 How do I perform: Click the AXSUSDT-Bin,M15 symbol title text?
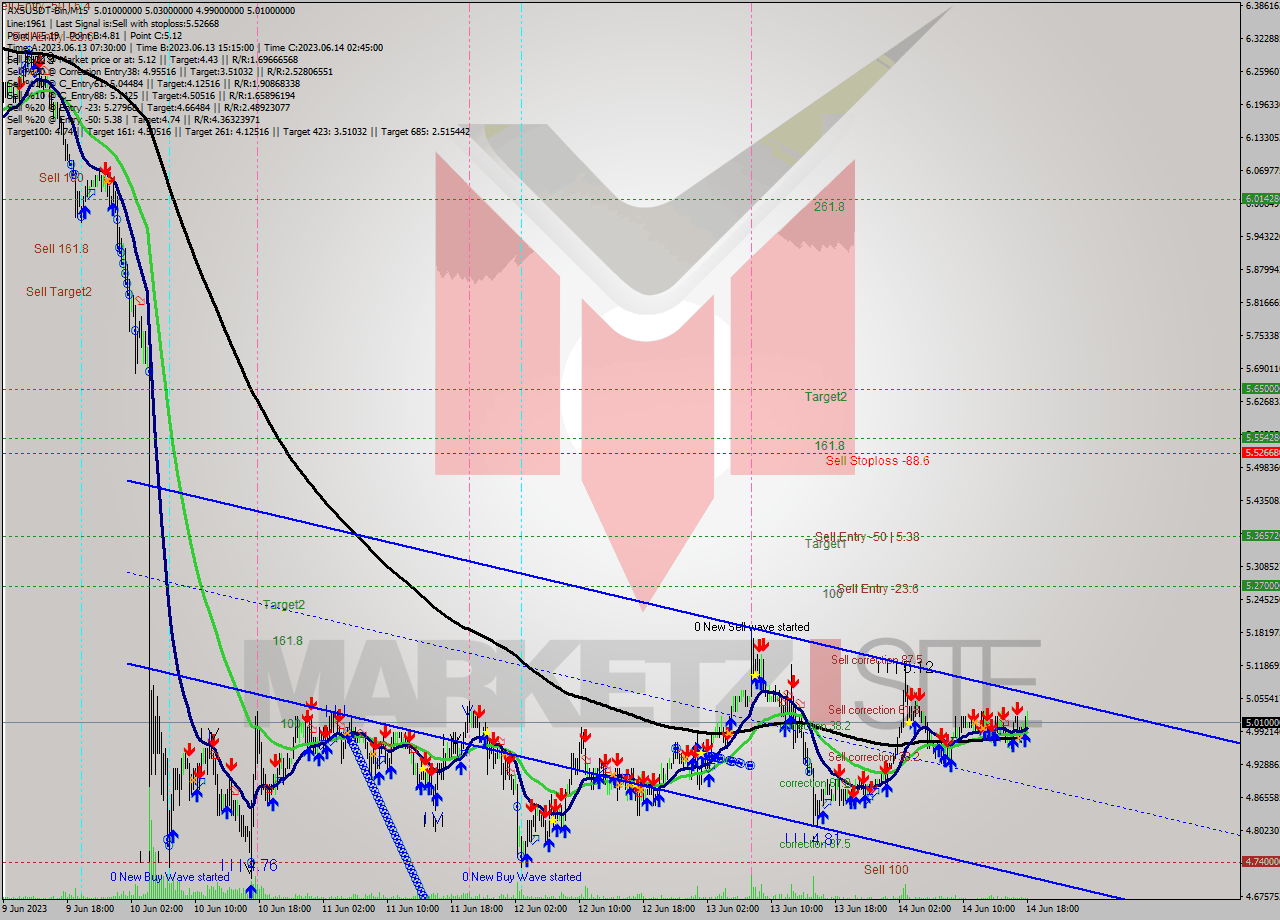pyautogui.click(x=50, y=10)
